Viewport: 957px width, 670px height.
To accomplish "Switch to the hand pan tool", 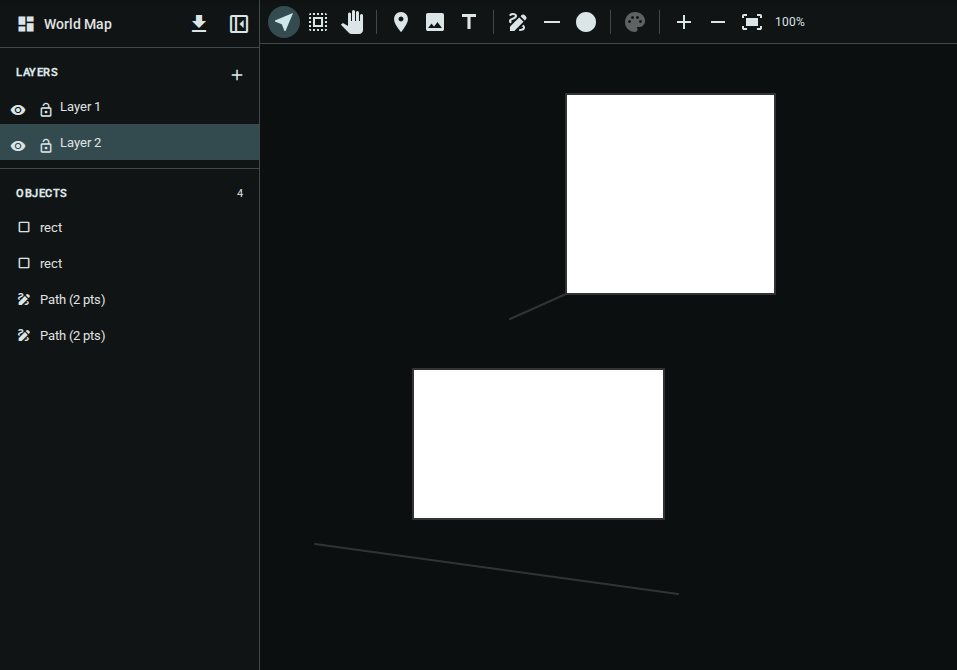I will coord(352,21).
